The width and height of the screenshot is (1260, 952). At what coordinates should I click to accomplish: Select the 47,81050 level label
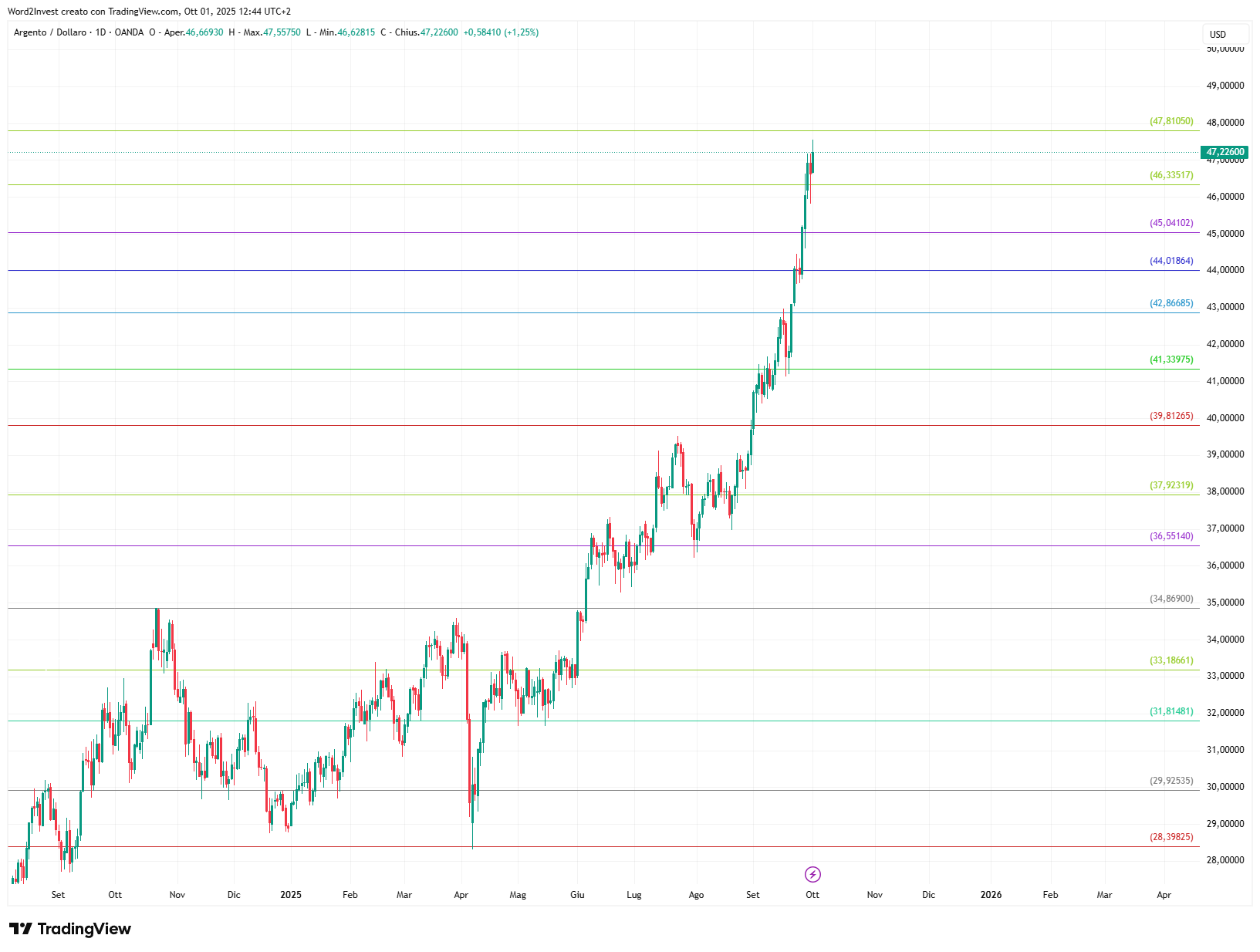tap(1171, 121)
